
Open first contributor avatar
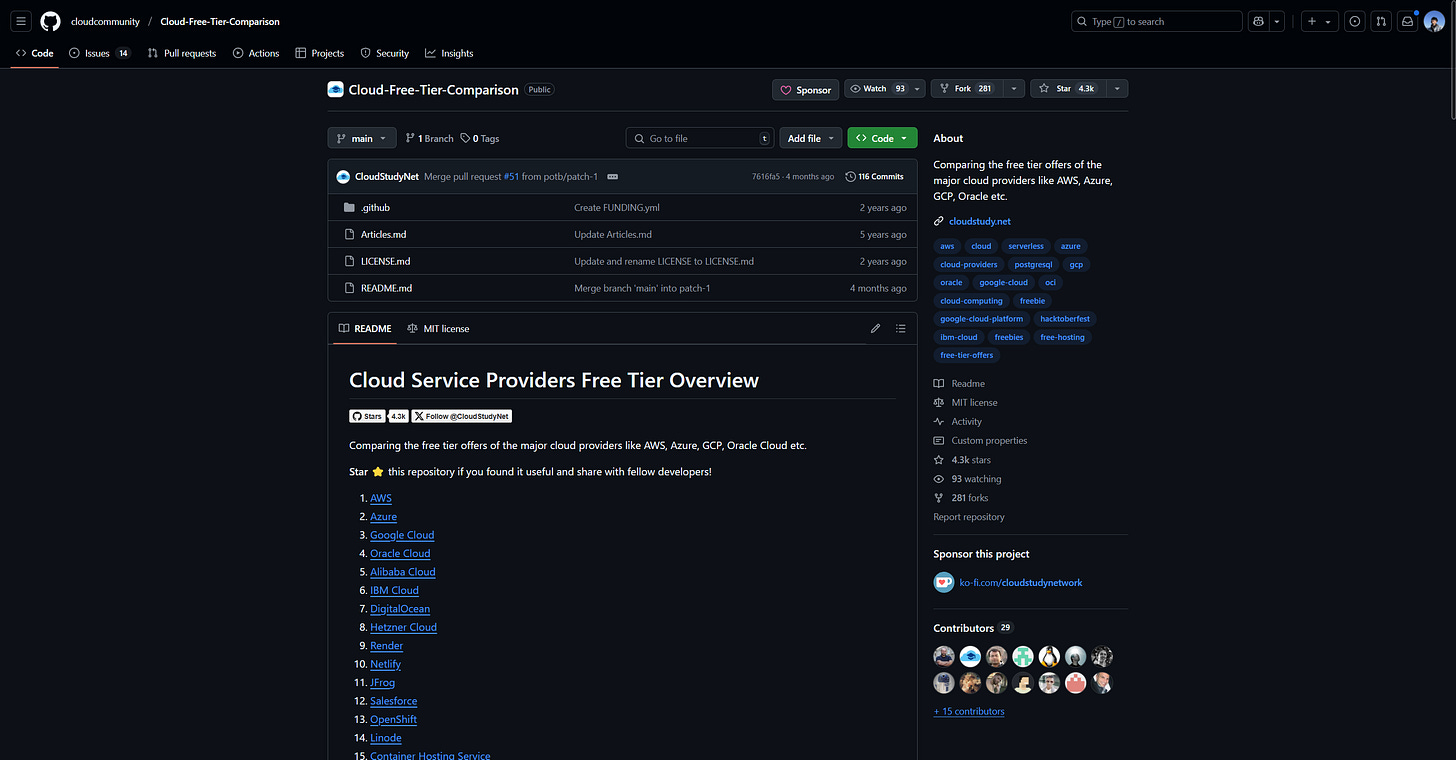(944, 656)
